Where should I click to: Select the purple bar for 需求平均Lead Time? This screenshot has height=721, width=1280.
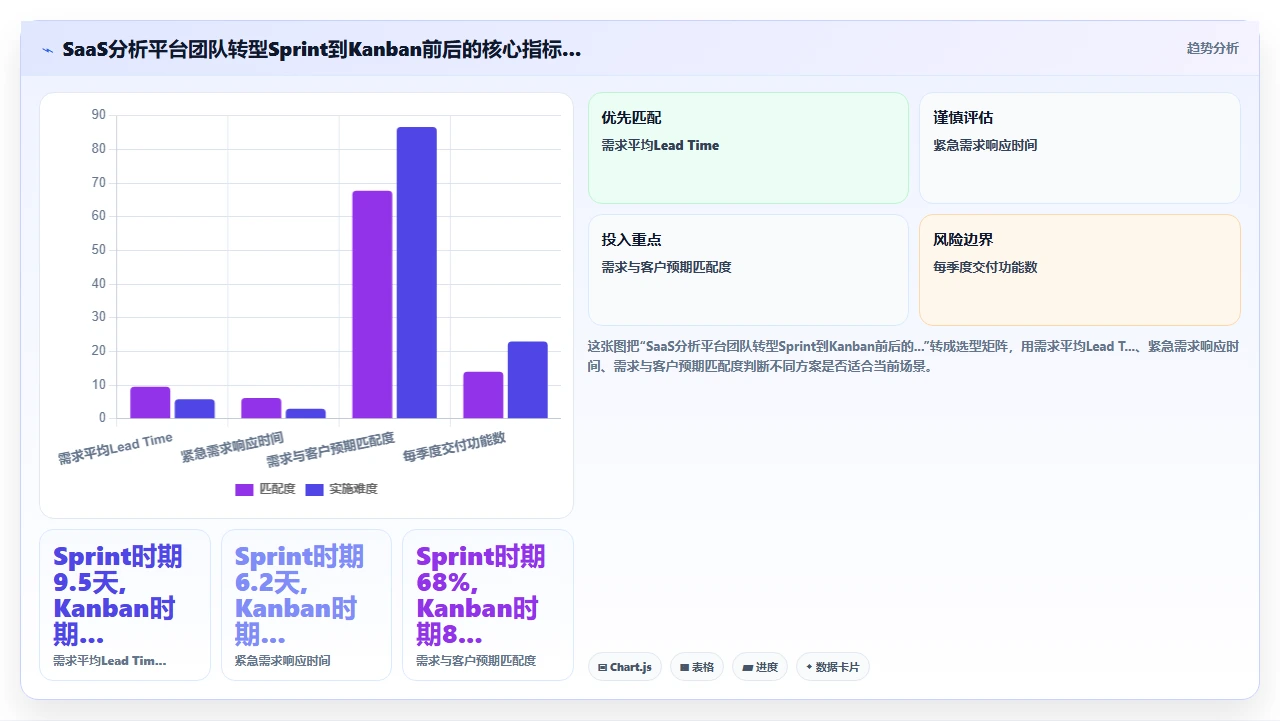tap(150, 402)
